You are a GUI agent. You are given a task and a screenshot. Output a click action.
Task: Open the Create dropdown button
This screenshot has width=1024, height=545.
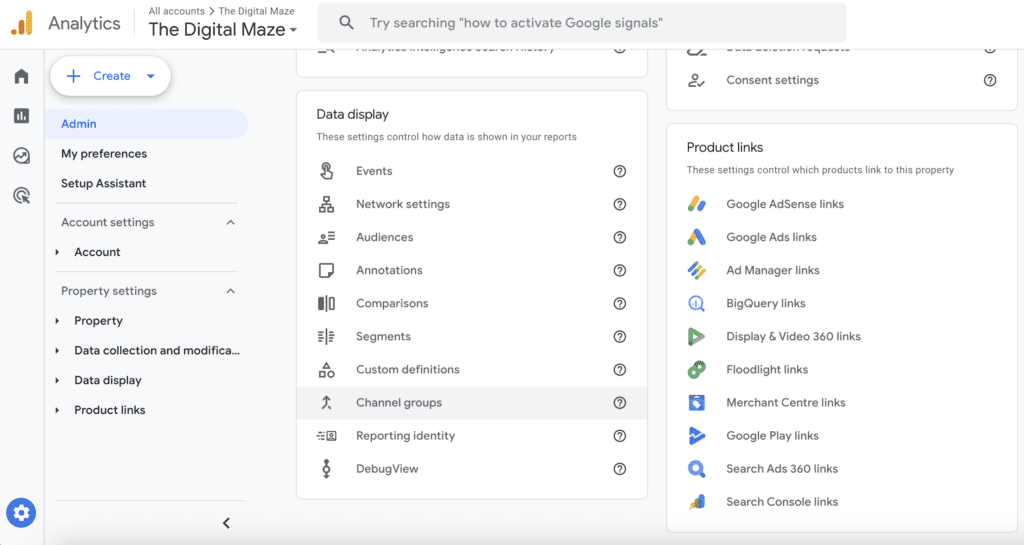(111, 76)
